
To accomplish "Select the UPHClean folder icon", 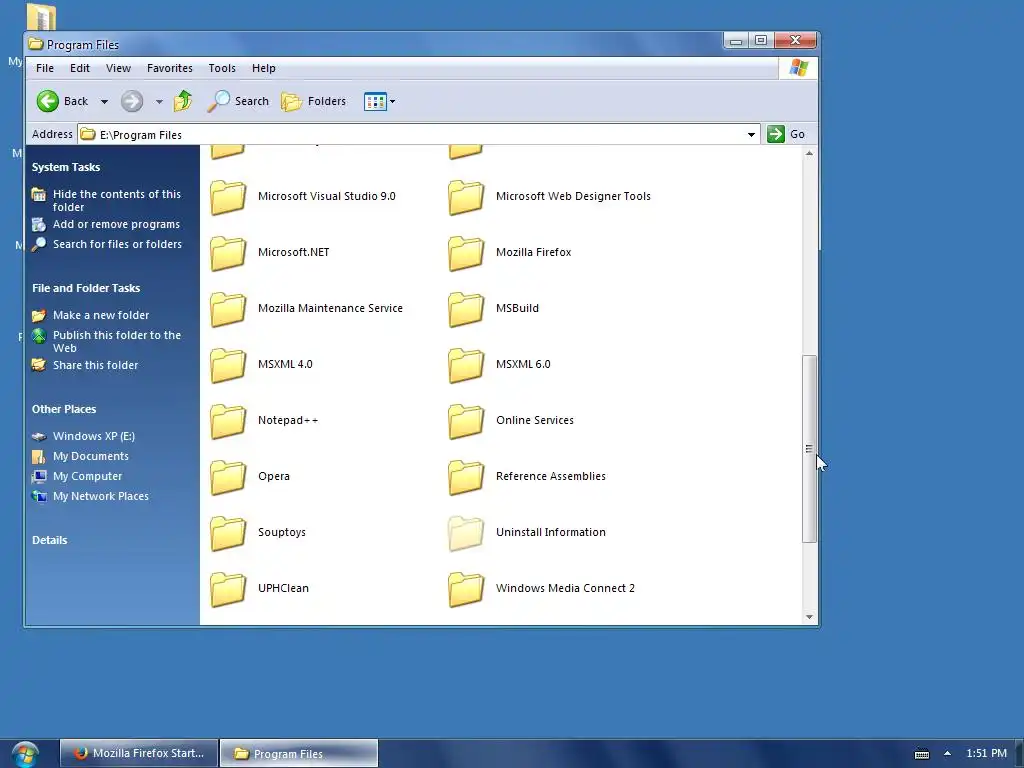I will [228, 590].
